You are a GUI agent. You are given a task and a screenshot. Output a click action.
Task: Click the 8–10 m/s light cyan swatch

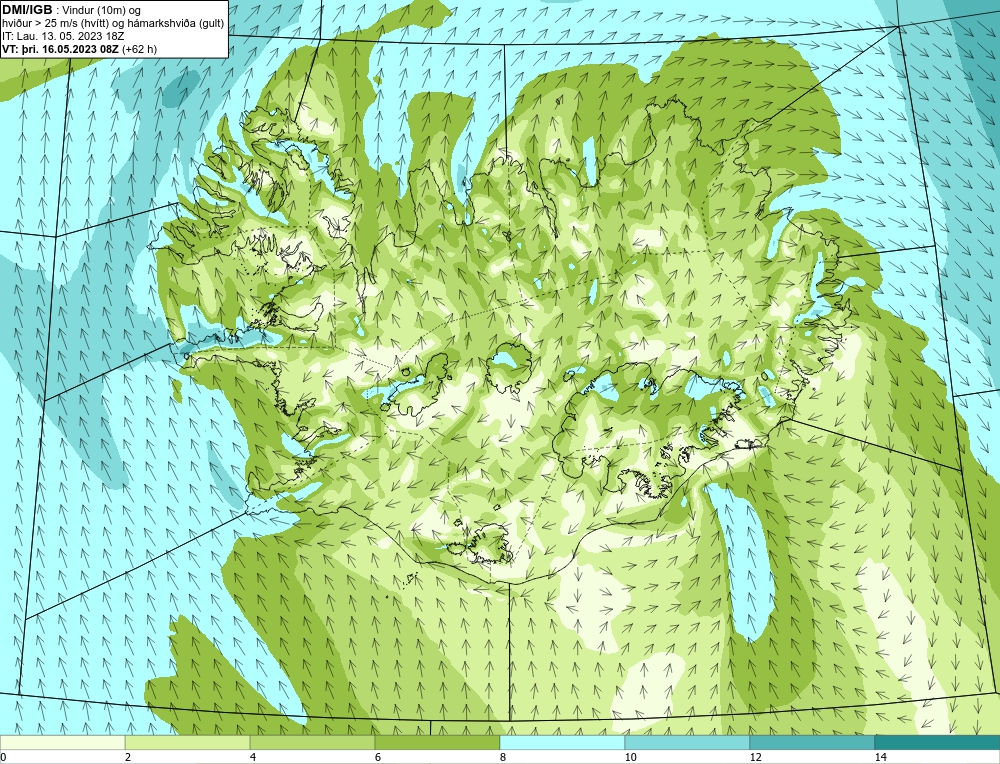click(562, 742)
